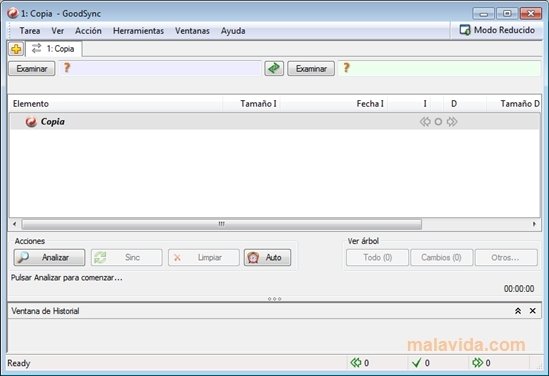The height and width of the screenshot is (376, 549).
Task: Open the Otros... tree view options
Action: [x=506, y=257]
